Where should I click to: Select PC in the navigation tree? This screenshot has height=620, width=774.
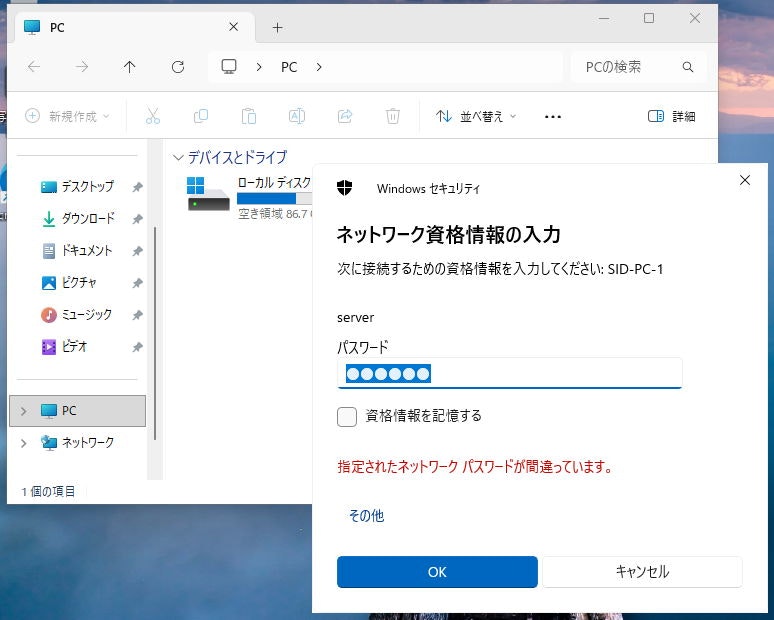coord(77,411)
